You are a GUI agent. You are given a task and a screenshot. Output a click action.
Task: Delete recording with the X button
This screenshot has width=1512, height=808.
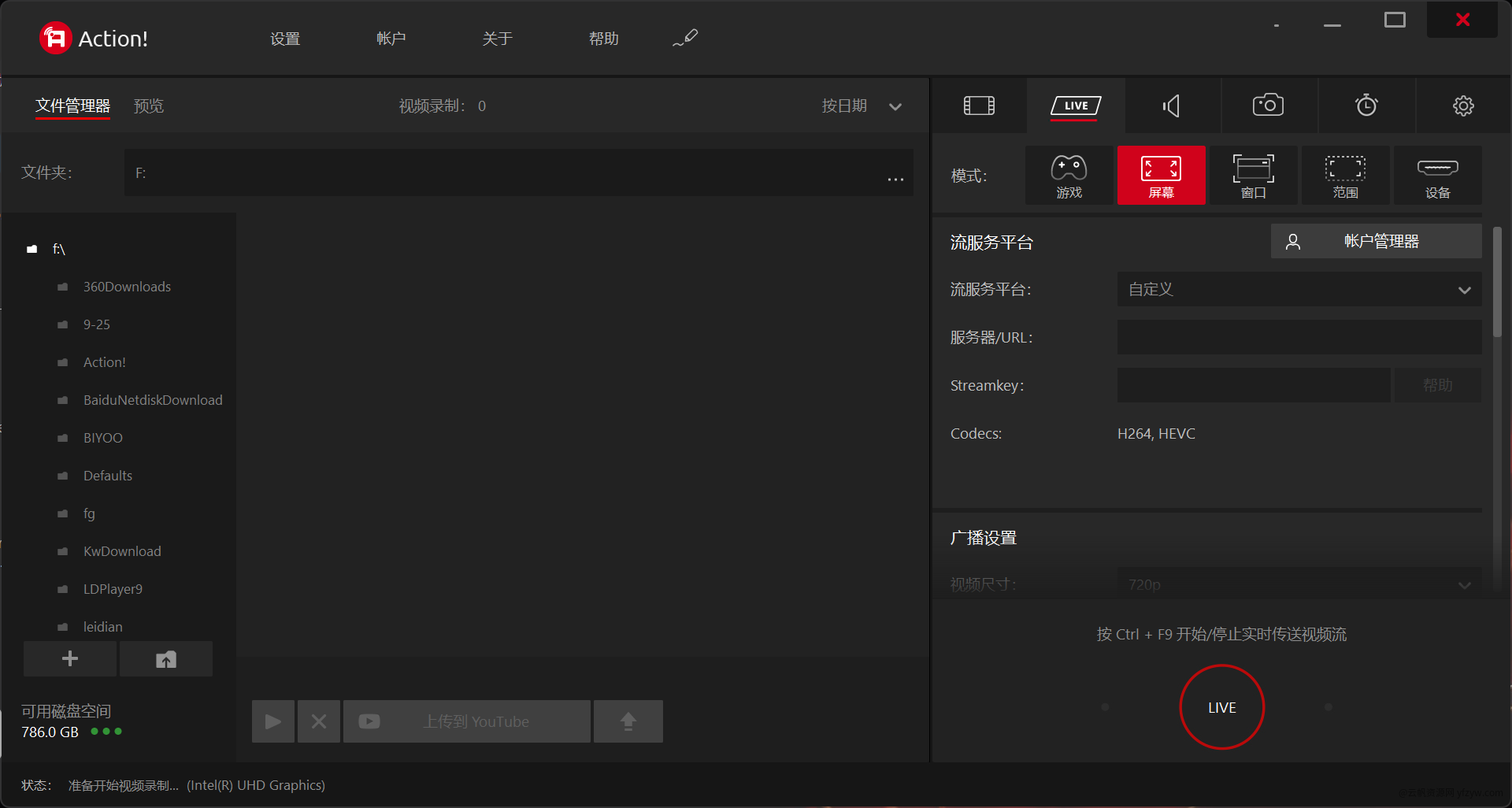319,721
